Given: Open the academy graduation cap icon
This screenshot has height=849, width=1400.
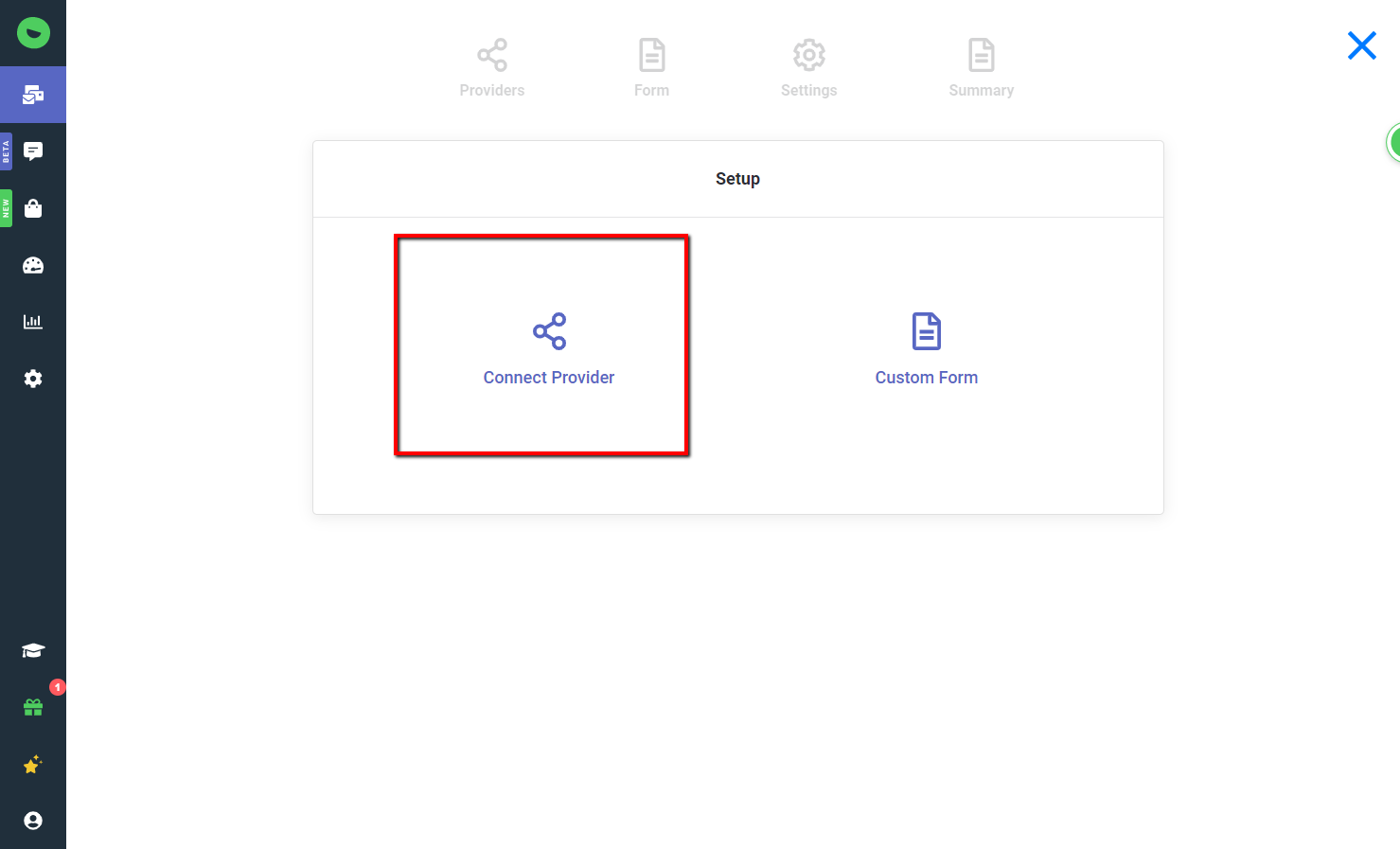Looking at the screenshot, I should [33, 650].
